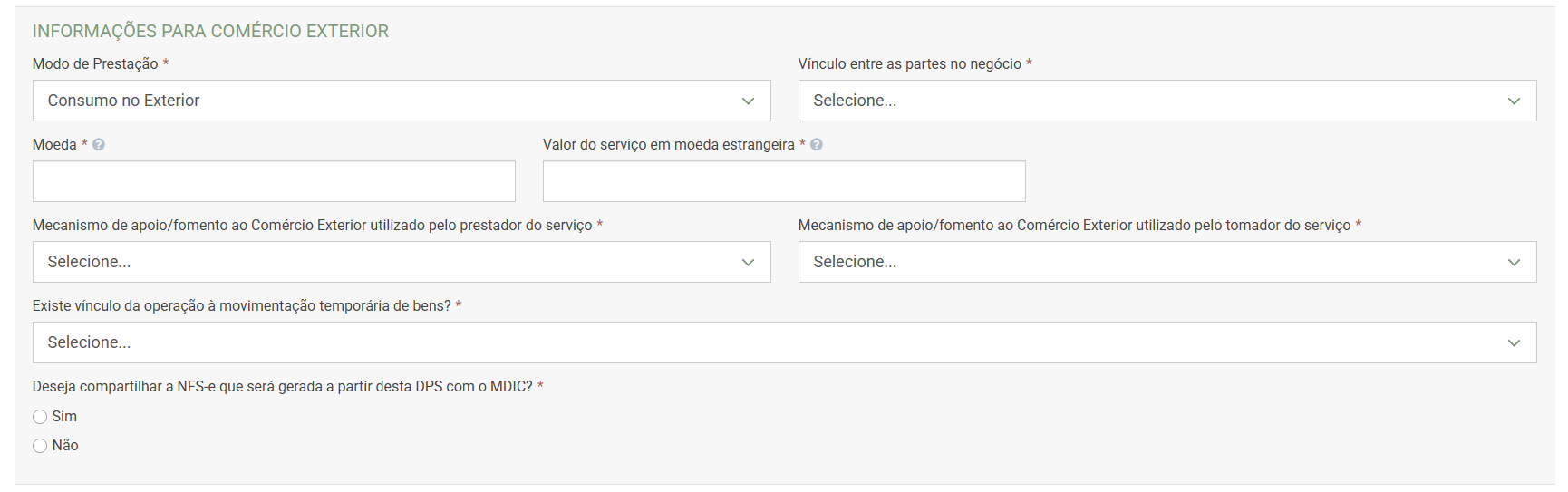Click the help icon next to Moeda

click(99, 145)
